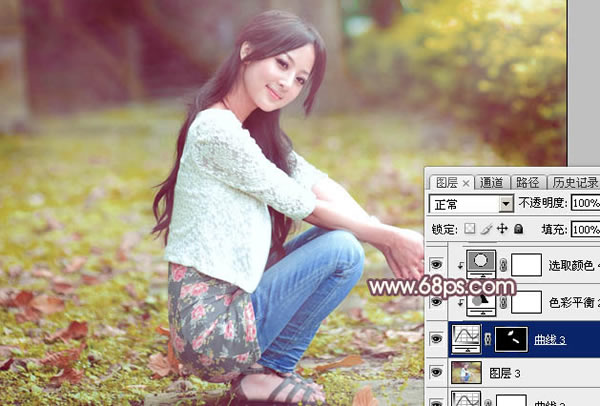
Task: Click mask link icon on 曲线 3
Action: click(488, 339)
